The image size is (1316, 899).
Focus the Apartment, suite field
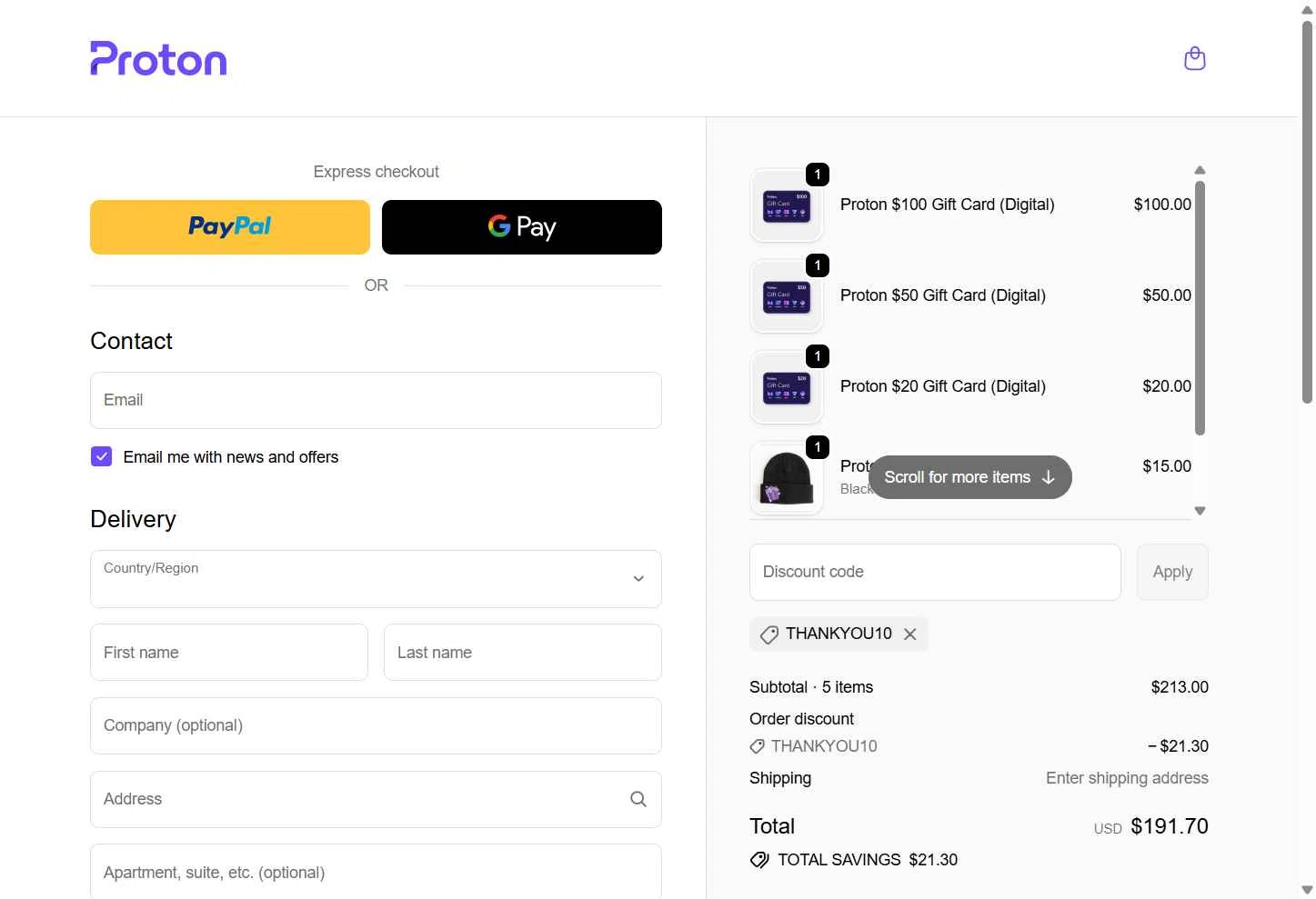click(x=376, y=872)
